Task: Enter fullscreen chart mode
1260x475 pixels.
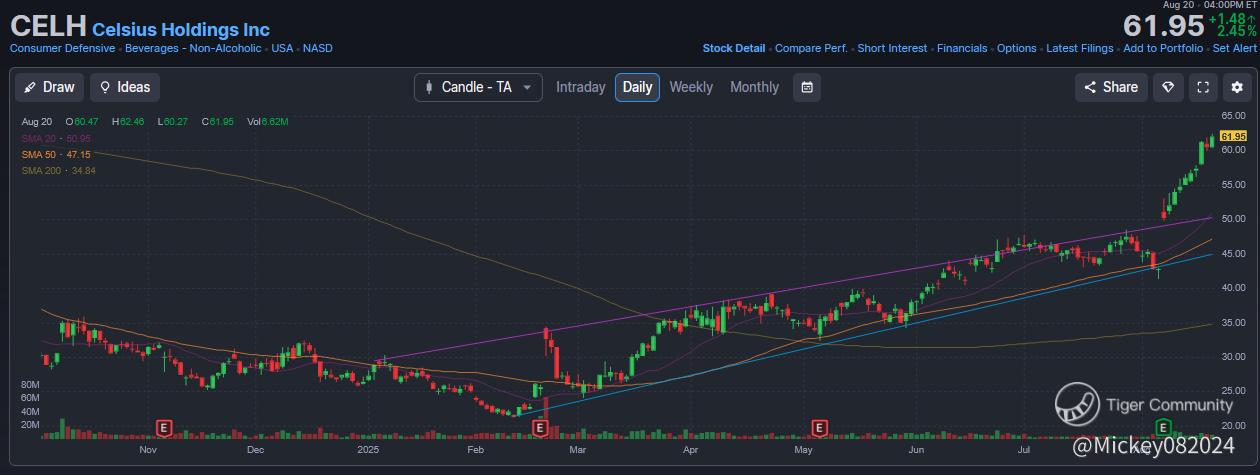Action: (1204, 87)
